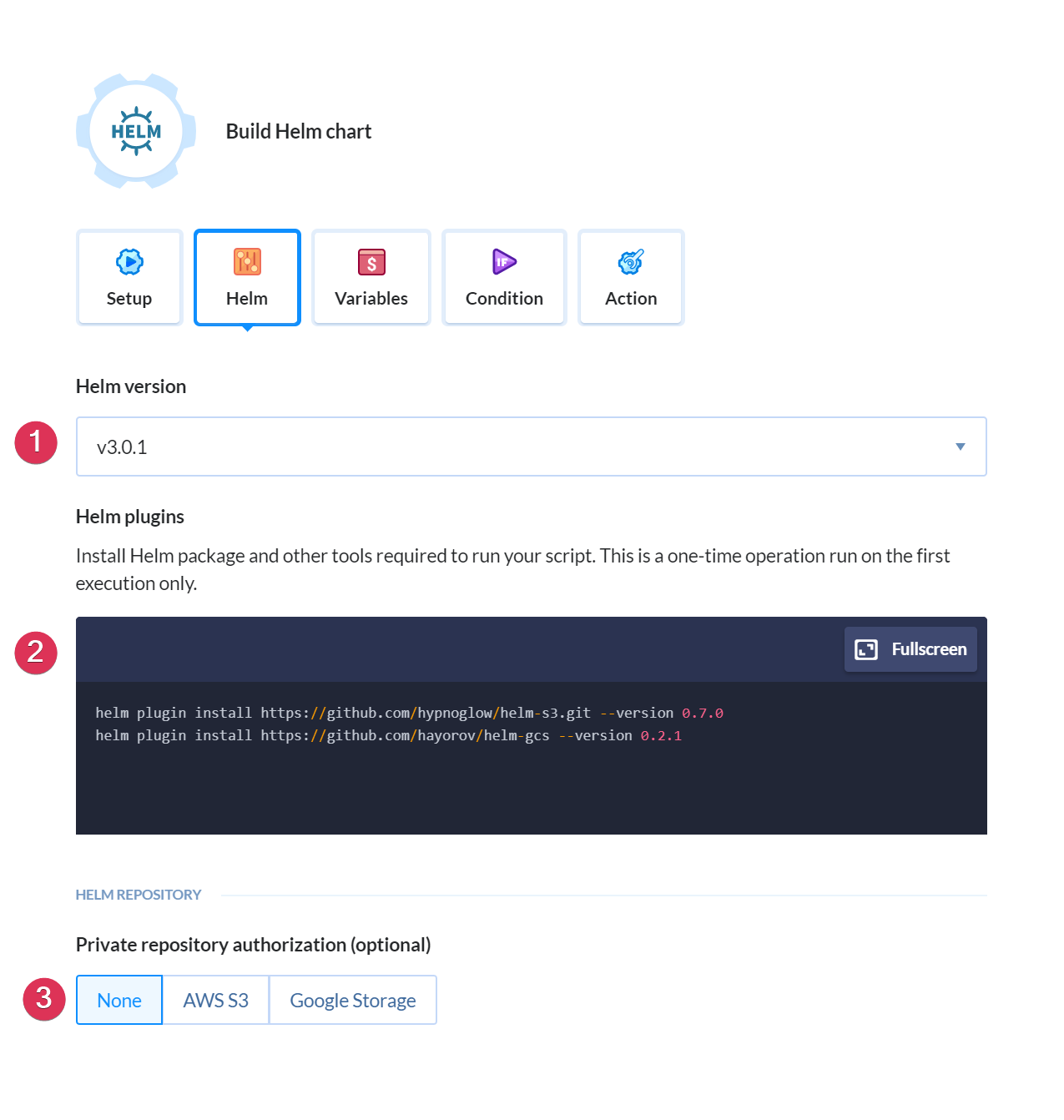Click the plugin install description paragraph
The image size is (1064, 1120).
(513, 569)
